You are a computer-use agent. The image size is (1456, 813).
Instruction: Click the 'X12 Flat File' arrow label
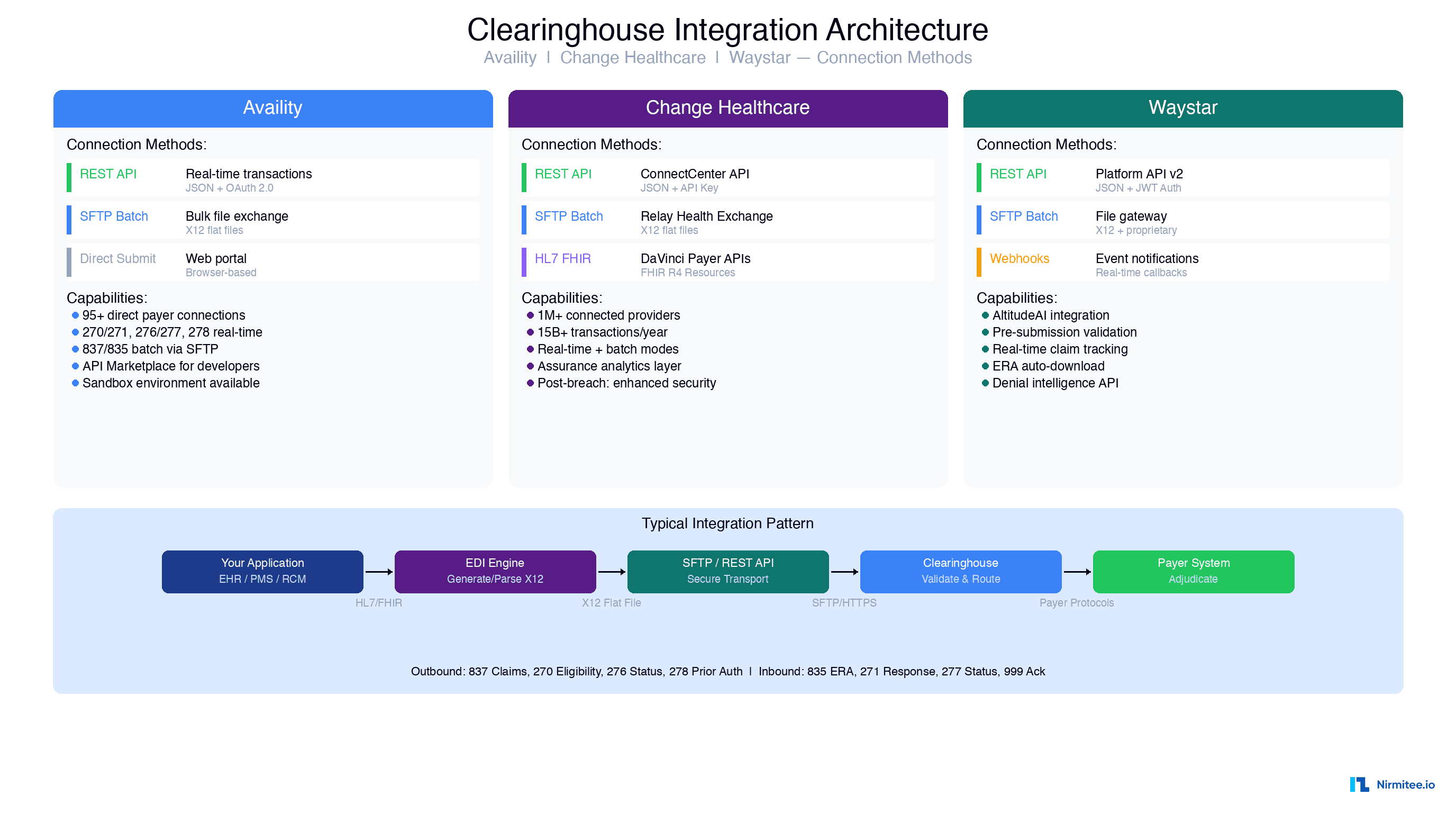[x=612, y=603]
